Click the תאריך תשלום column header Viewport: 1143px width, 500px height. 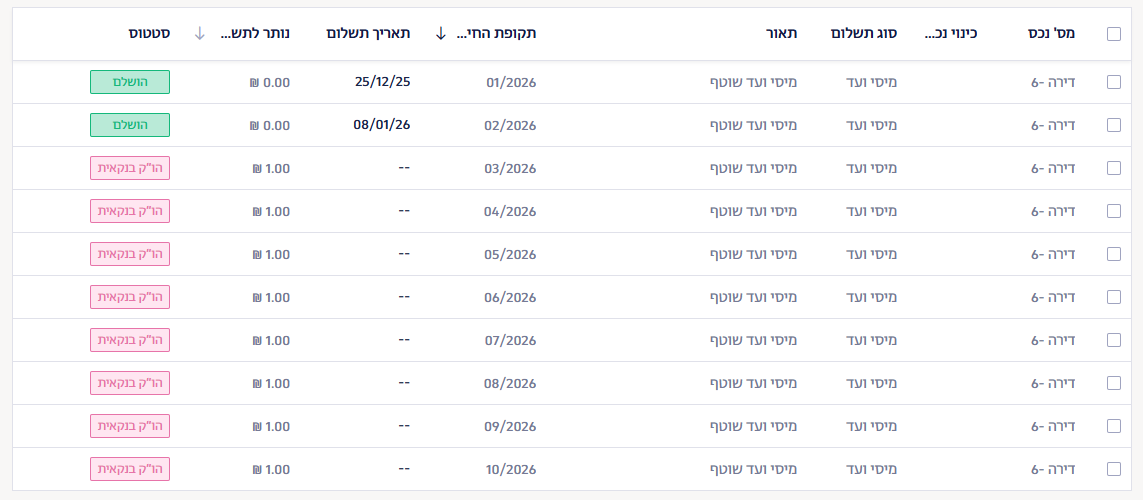point(368,33)
